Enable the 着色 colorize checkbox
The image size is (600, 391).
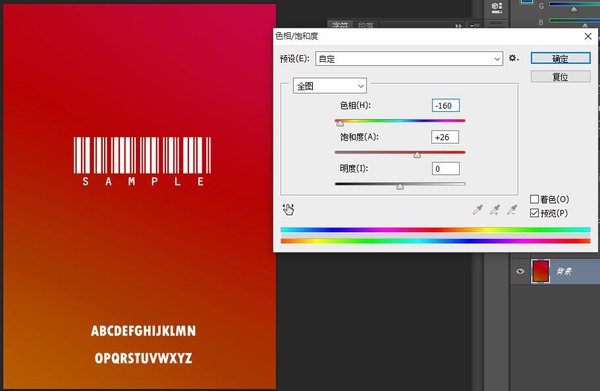click(x=534, y=199)
